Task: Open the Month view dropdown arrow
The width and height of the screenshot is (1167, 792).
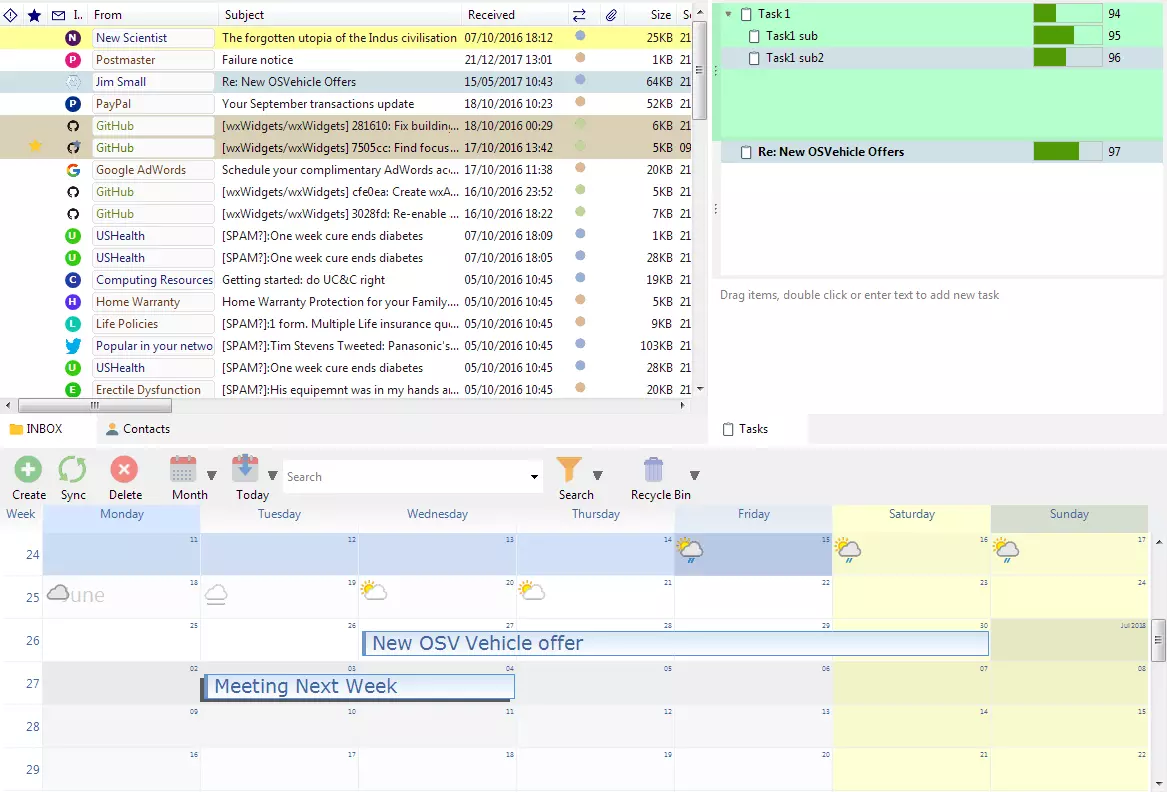Action: (x=212, y=476)
